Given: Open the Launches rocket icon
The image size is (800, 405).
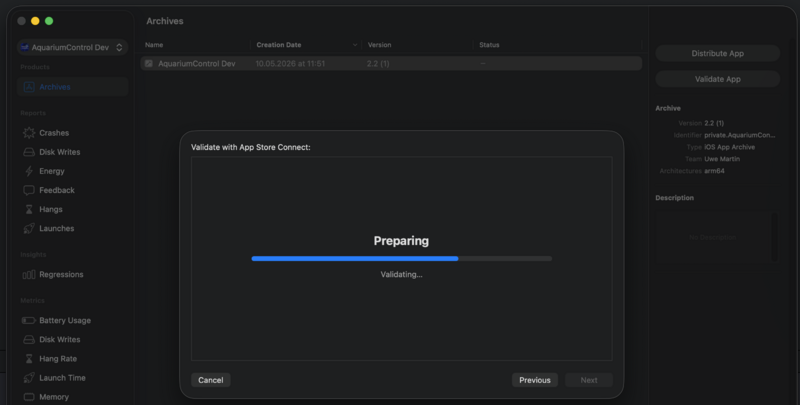Looking at the screenshot, I should [29, 229].
